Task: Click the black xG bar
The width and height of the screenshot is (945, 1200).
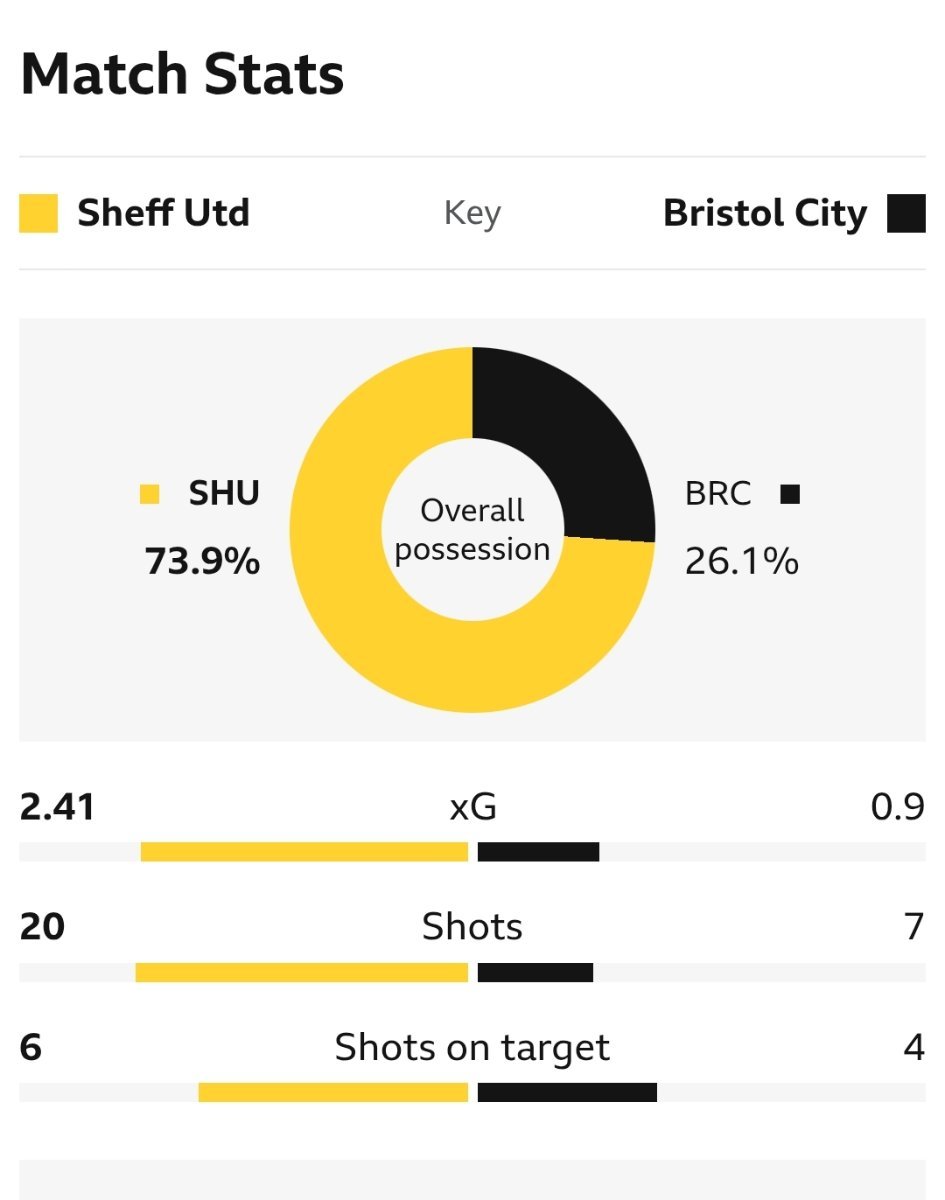Action: (x=538, y=852)
